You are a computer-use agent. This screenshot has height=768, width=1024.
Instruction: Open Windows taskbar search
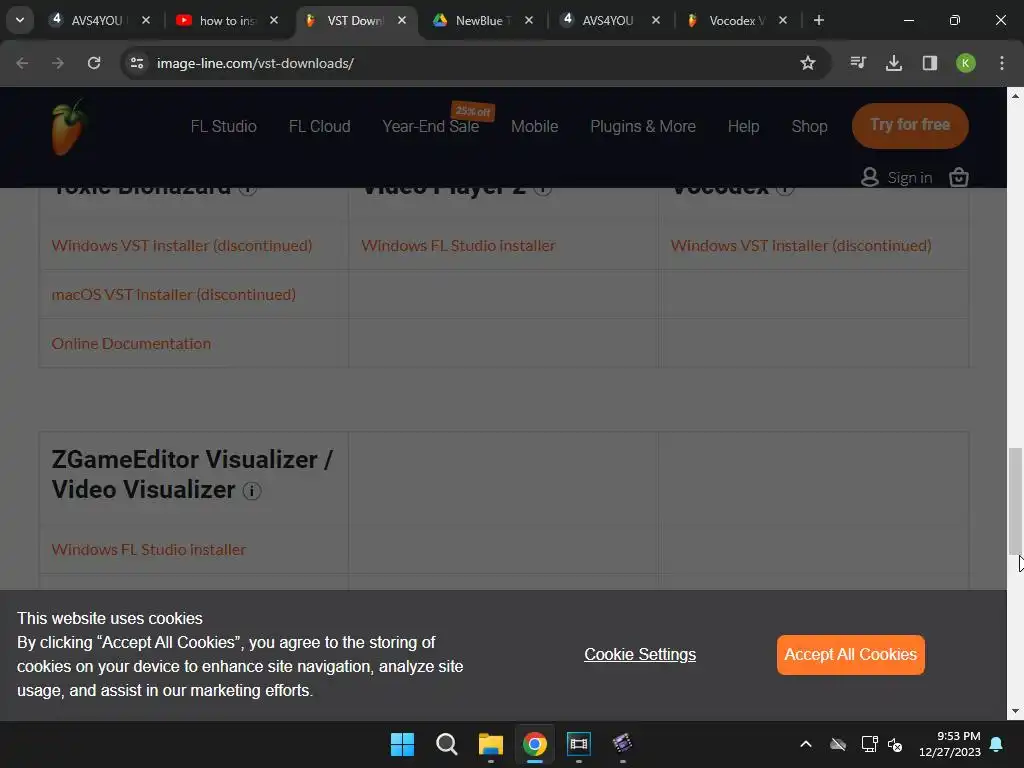pyautogui.click(x=447, y=744)
